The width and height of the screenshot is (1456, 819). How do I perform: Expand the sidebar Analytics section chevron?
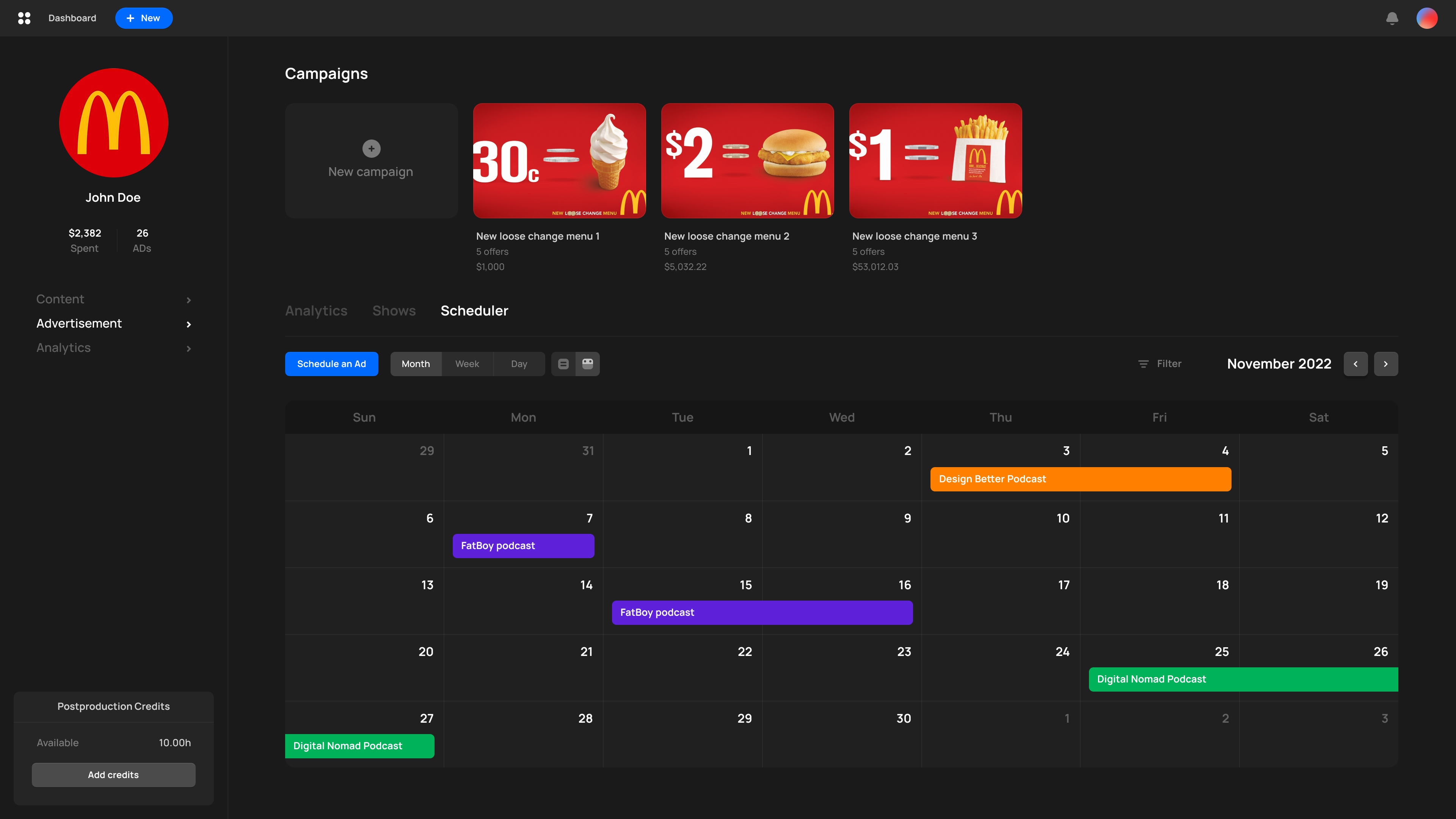click(188, 348)
